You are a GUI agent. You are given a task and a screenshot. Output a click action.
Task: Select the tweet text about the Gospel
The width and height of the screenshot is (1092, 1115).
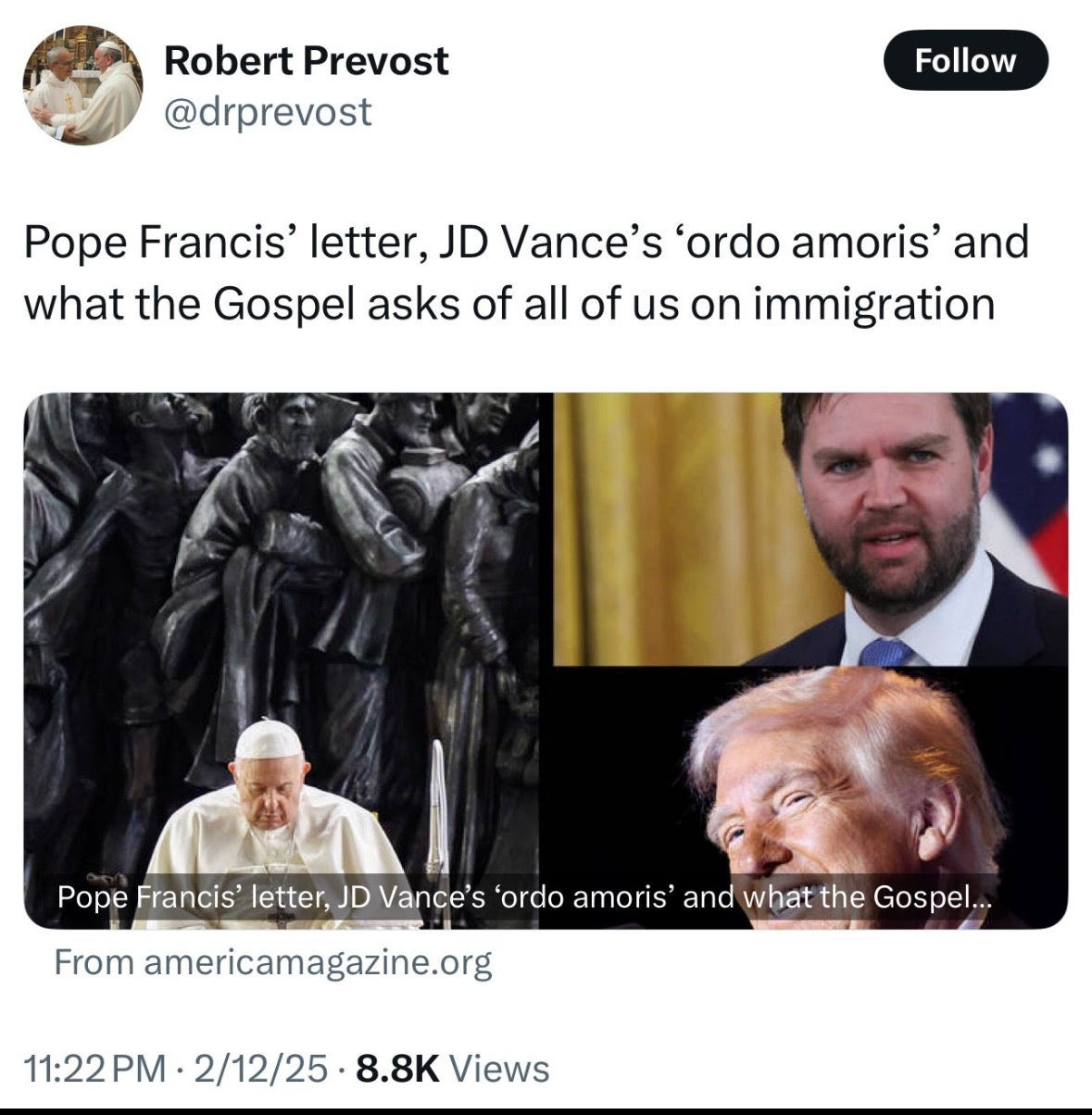[526, 272]
